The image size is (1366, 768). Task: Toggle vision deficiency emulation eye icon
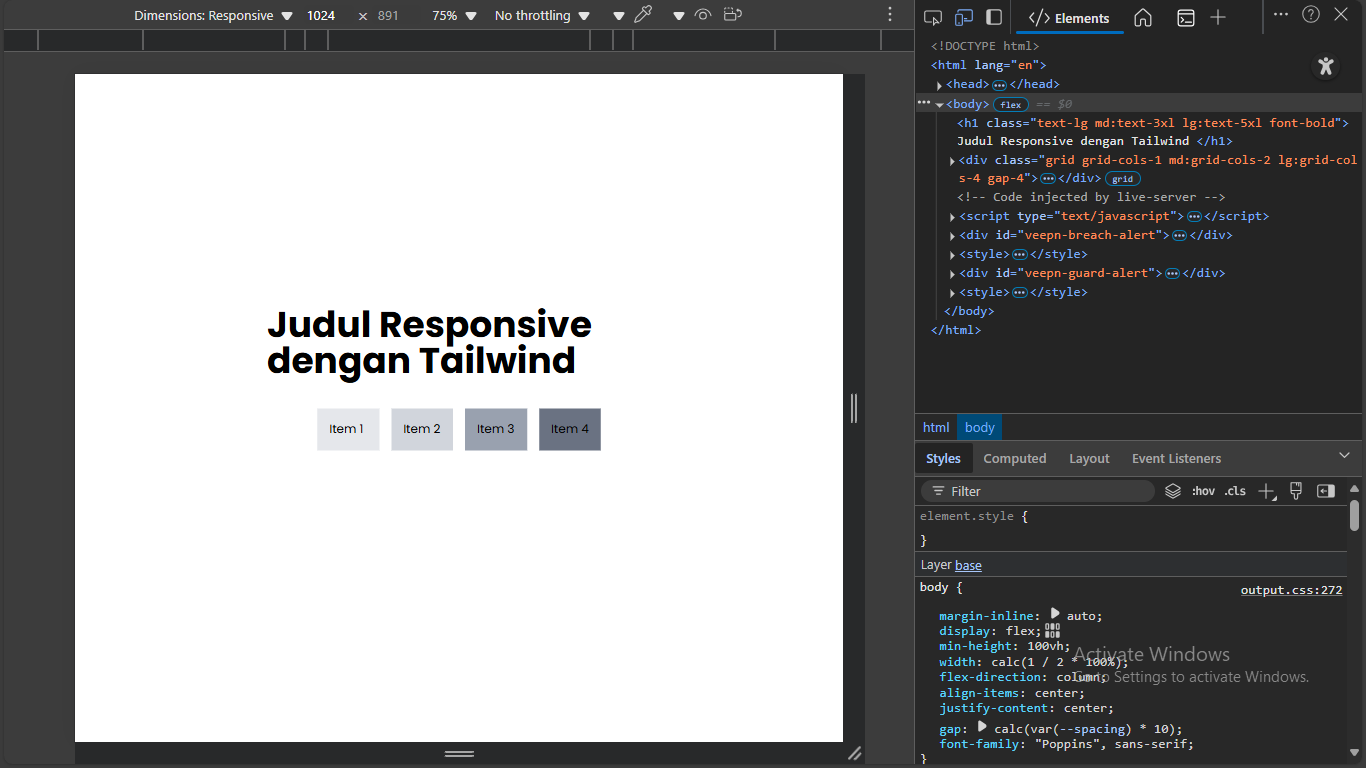click(703, 15)
